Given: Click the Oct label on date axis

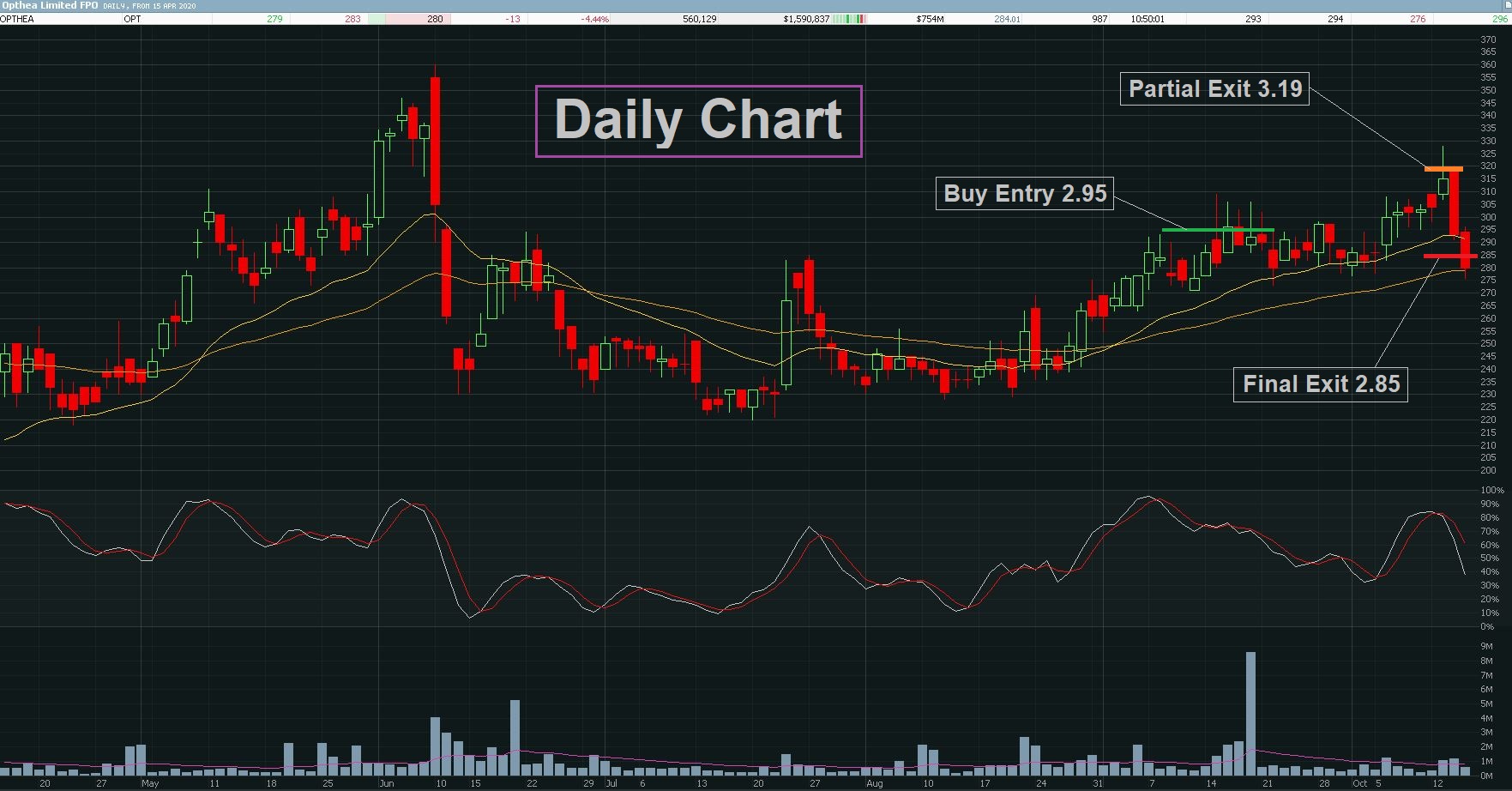Looking at the screenshot, I should pos(1359,783).
